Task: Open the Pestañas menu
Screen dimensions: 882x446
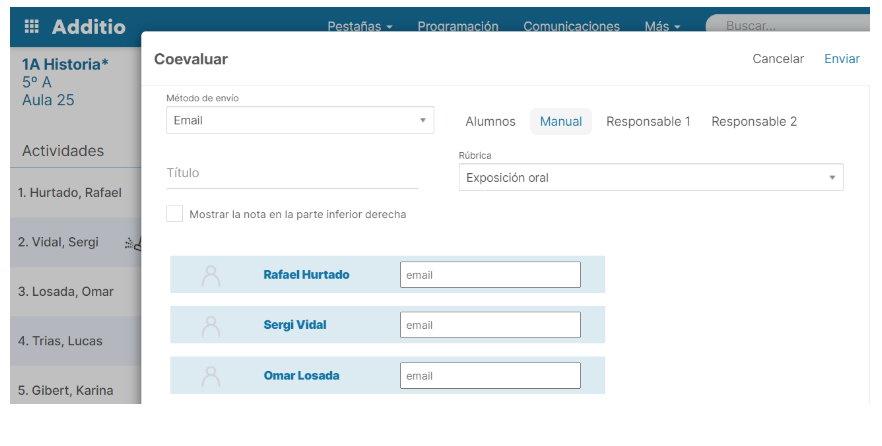Action: pyautogui.click(x=360, y=27)
